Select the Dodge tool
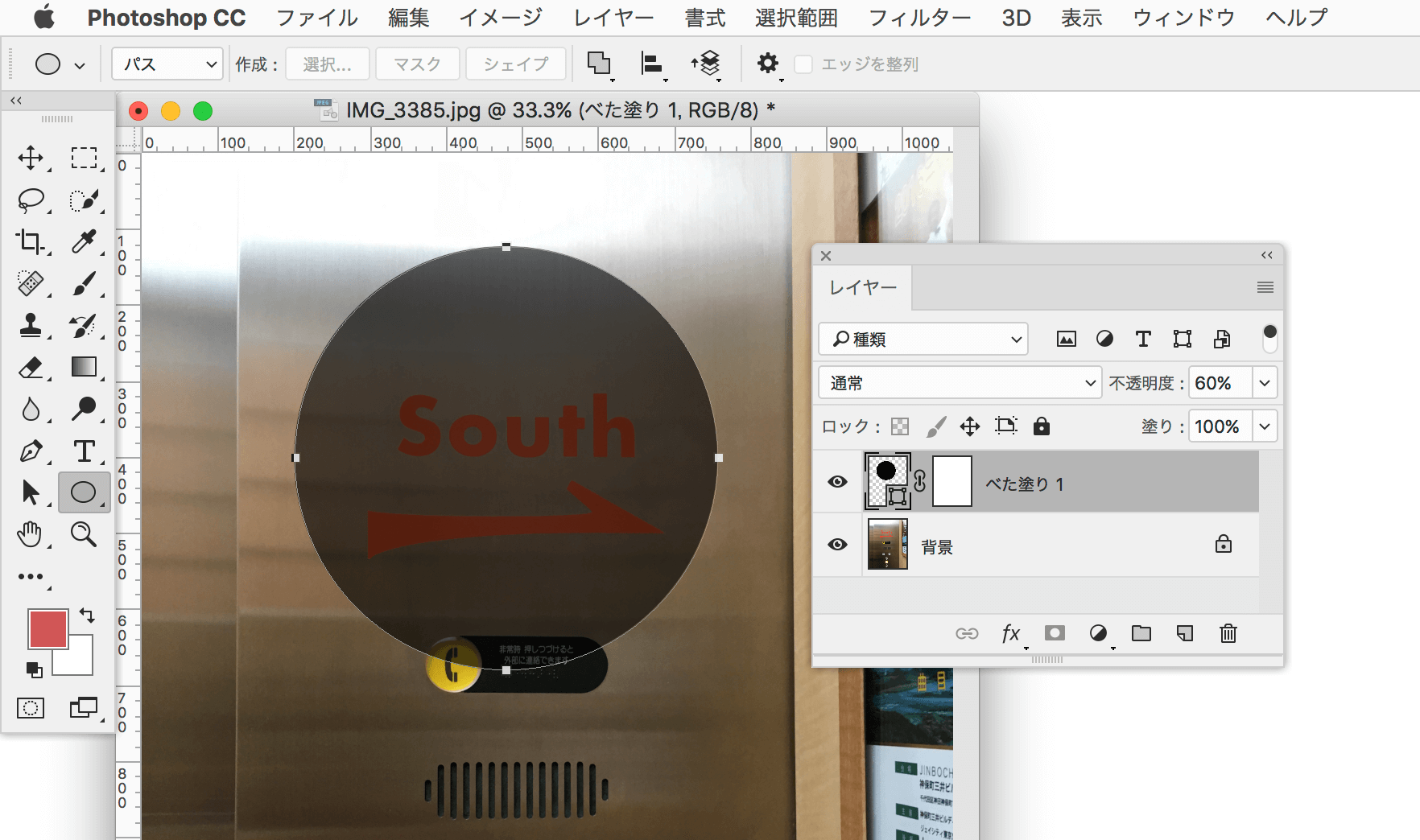Viewport: 1420px width, 840px height. click(84, 409)
